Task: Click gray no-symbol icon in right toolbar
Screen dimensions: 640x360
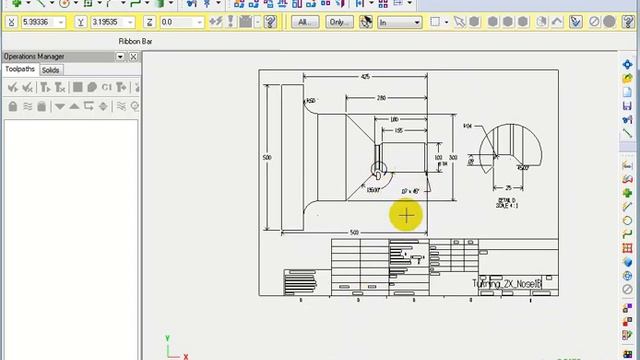Action: pos(627,289)
